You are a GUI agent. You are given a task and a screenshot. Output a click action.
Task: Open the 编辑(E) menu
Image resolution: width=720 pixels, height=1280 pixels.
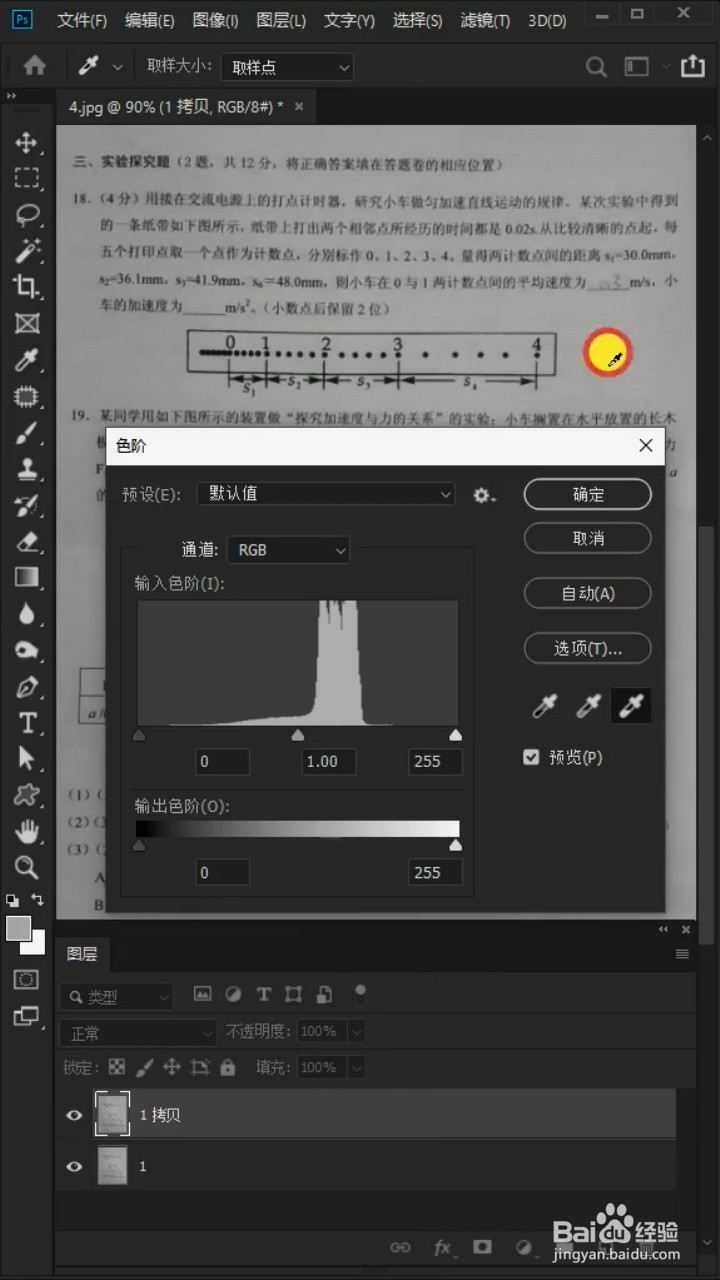(x=150, y=20)
